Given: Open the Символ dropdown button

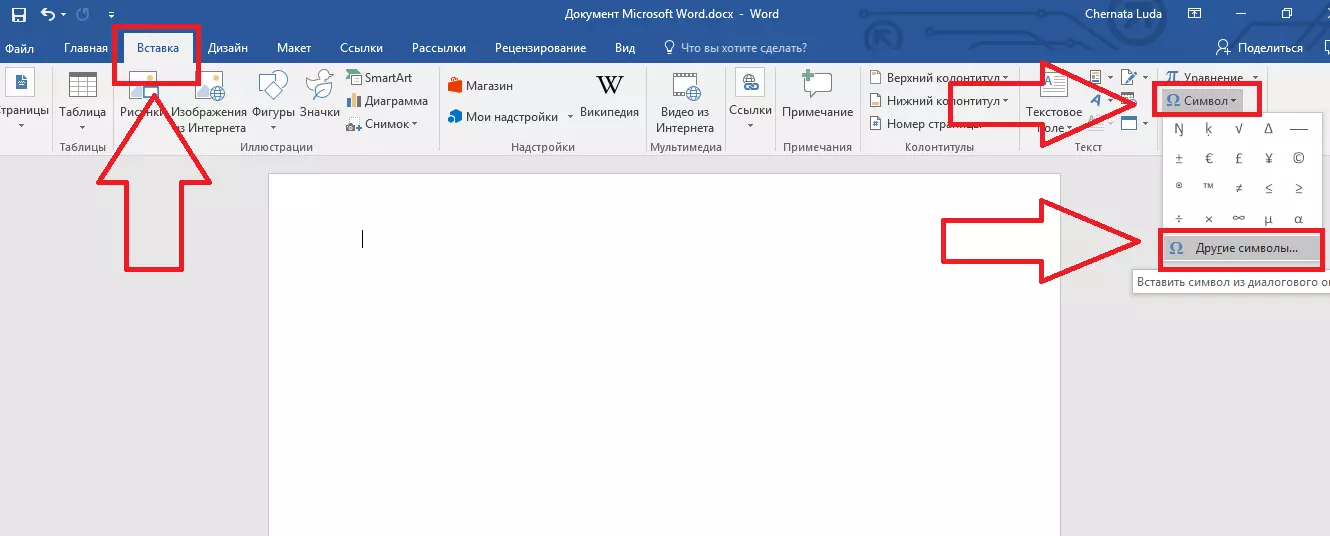Looking at the screenshot, I should pyautogui.click(x=1204, y=101).
